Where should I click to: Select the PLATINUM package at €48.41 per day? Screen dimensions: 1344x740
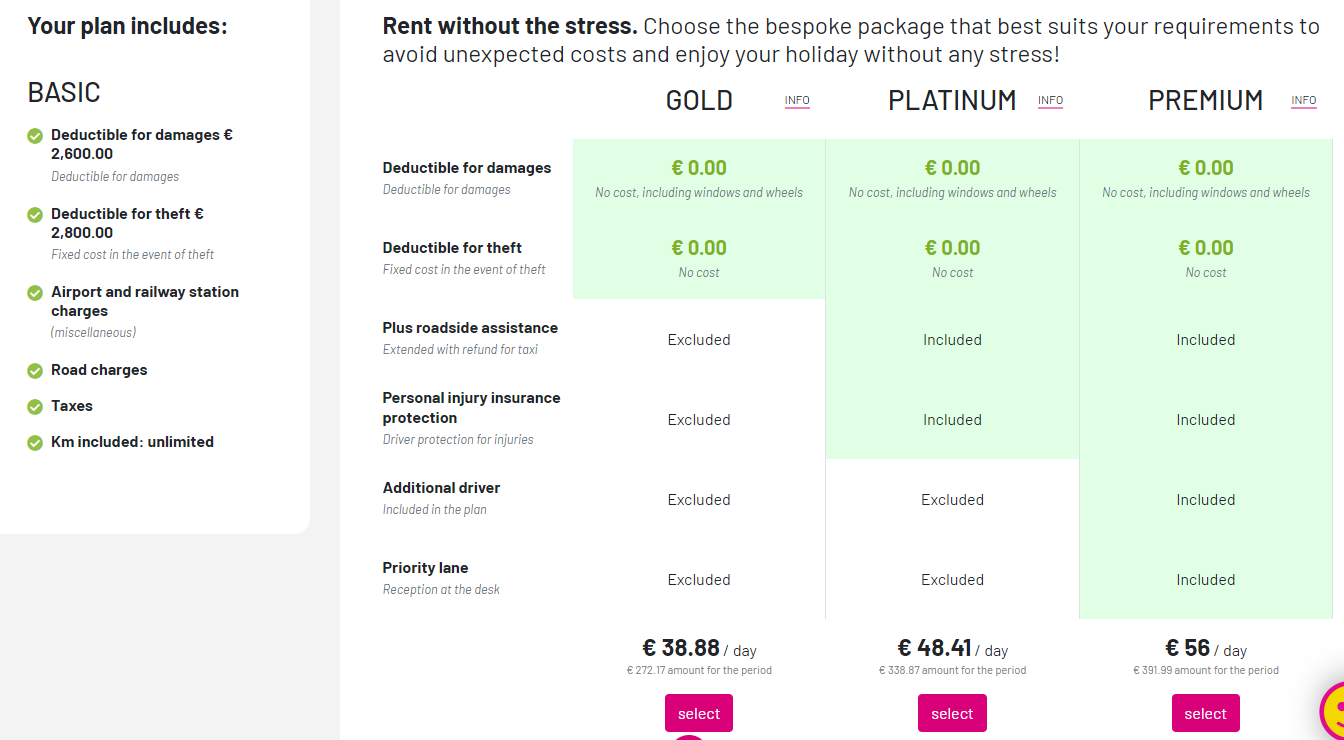952,713
